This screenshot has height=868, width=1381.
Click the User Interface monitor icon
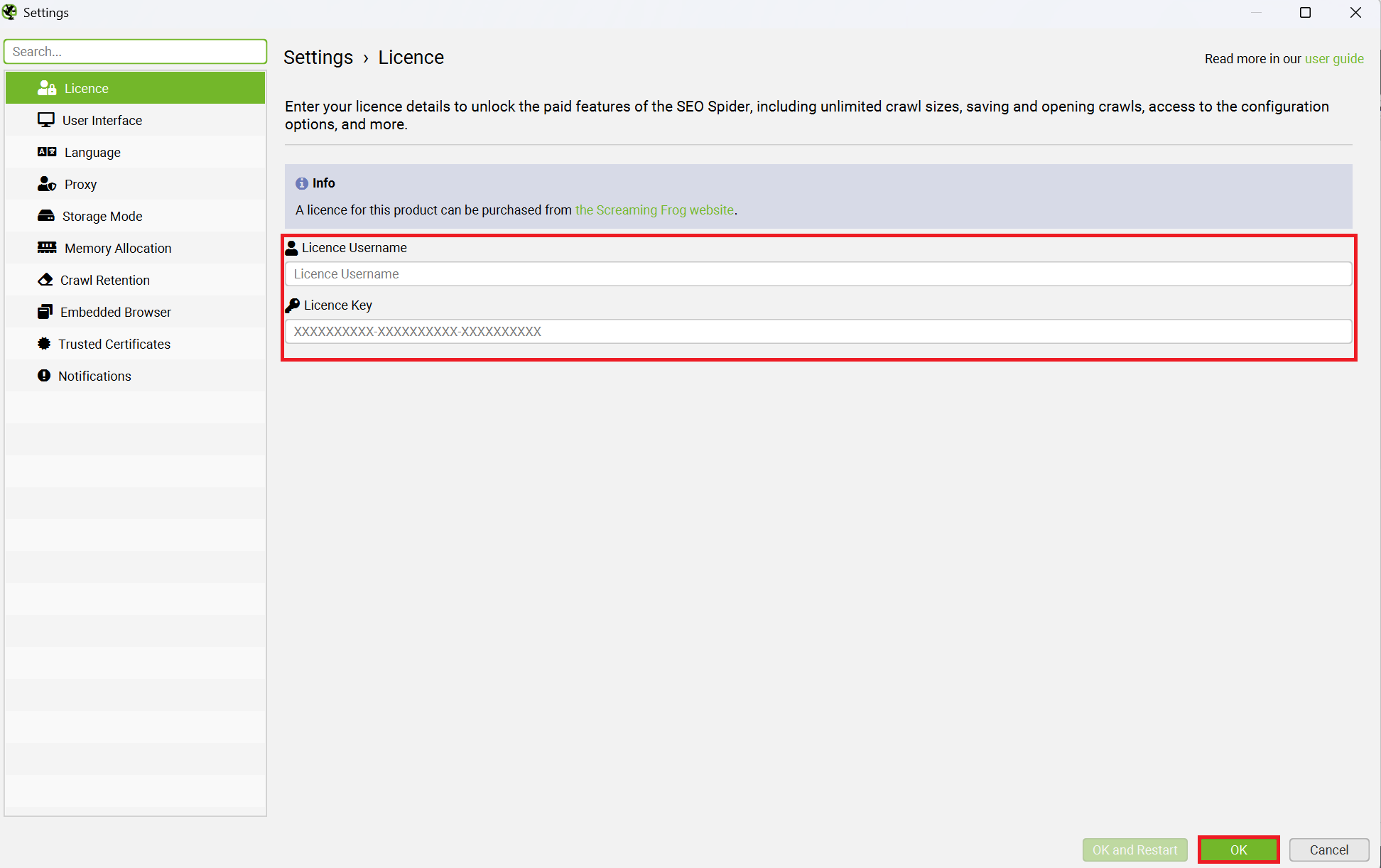pyautogui.click(x=45, y=120)
